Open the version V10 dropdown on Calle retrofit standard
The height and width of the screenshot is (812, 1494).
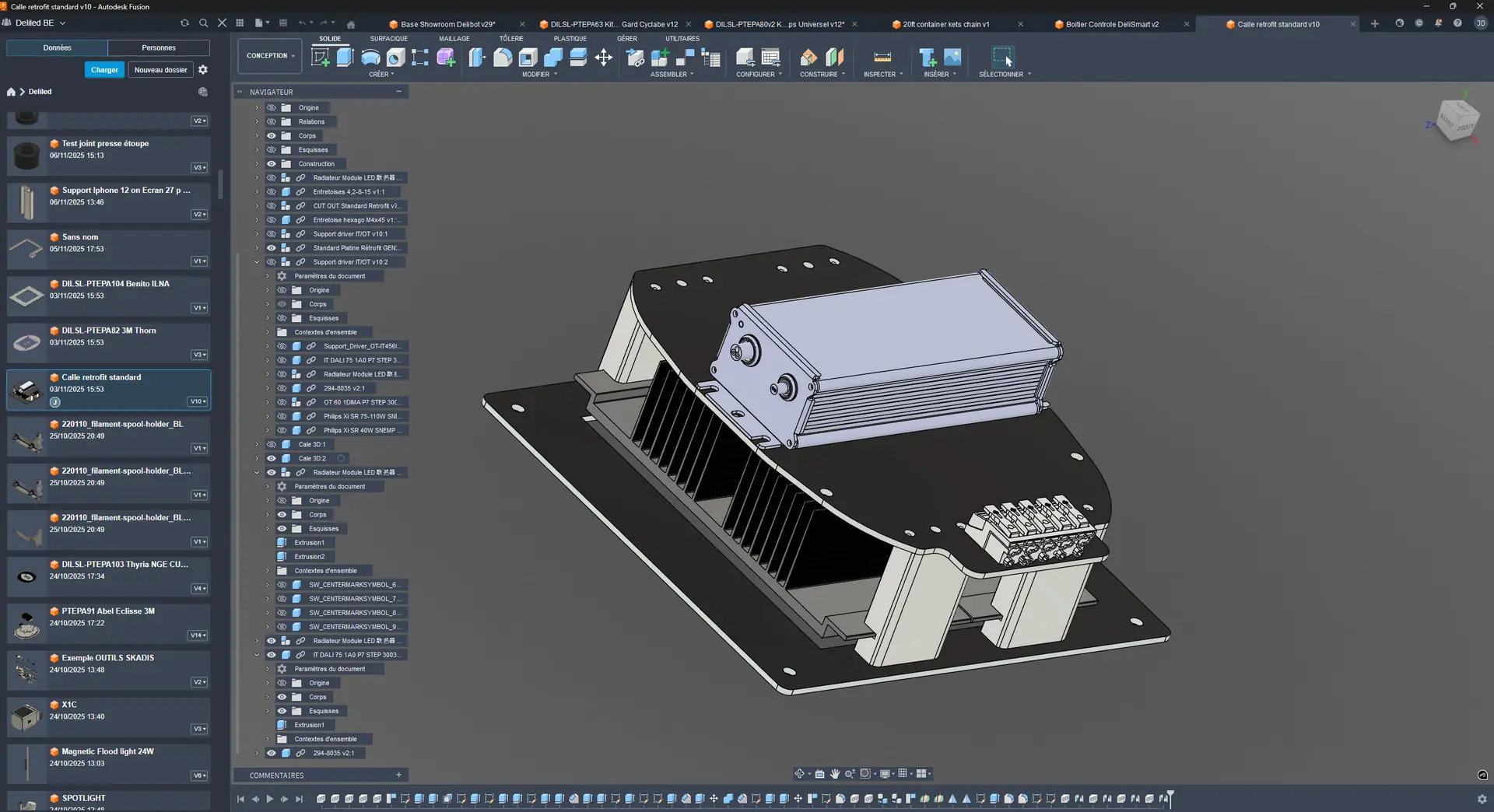coord(198,402)
